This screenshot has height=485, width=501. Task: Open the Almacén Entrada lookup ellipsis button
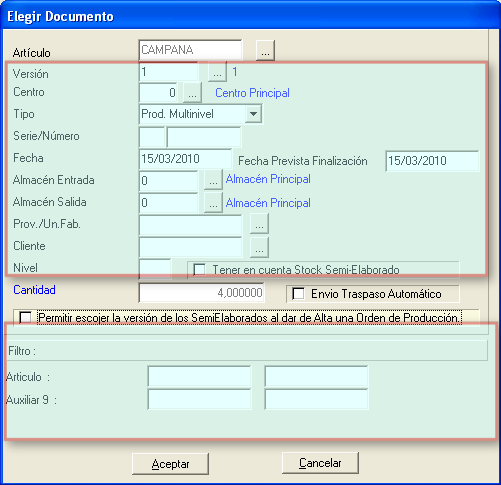click(213, 180)
